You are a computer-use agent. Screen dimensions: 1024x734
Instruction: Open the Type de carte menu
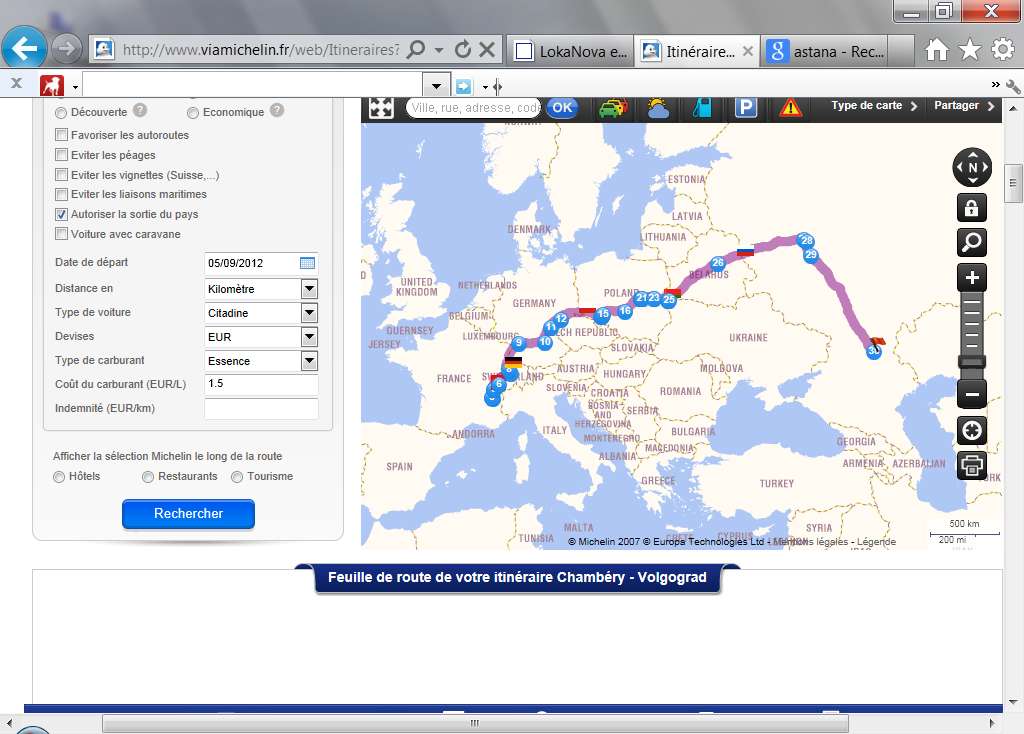point(874,106)
